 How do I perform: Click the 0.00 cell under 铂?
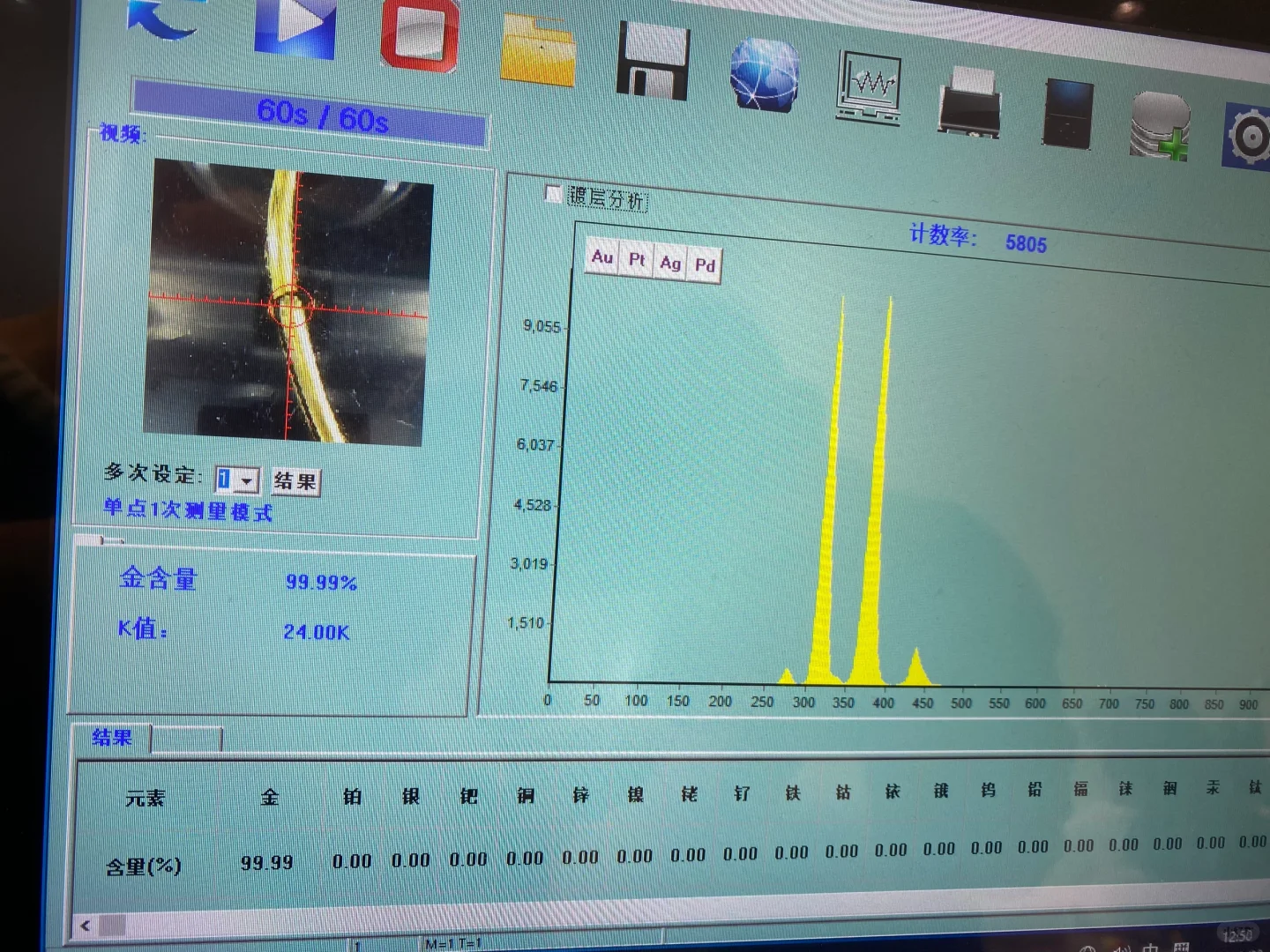(352, 861)
